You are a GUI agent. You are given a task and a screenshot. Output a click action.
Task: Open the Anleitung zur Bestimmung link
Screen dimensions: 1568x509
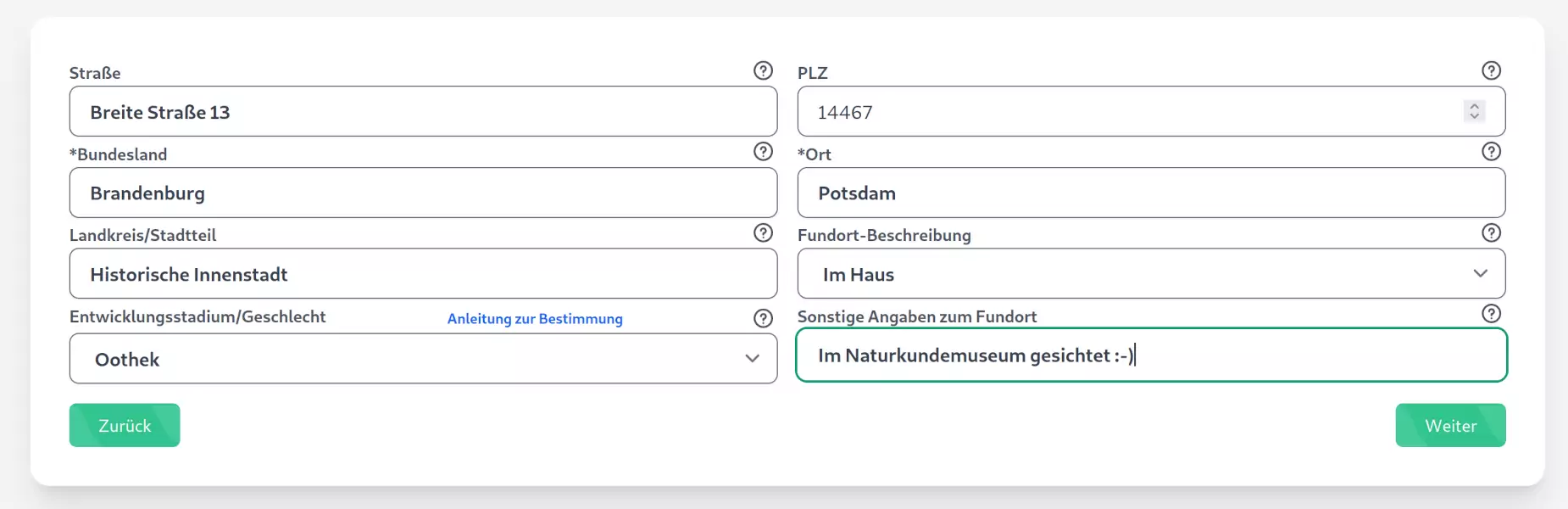(x=535, y=319)
